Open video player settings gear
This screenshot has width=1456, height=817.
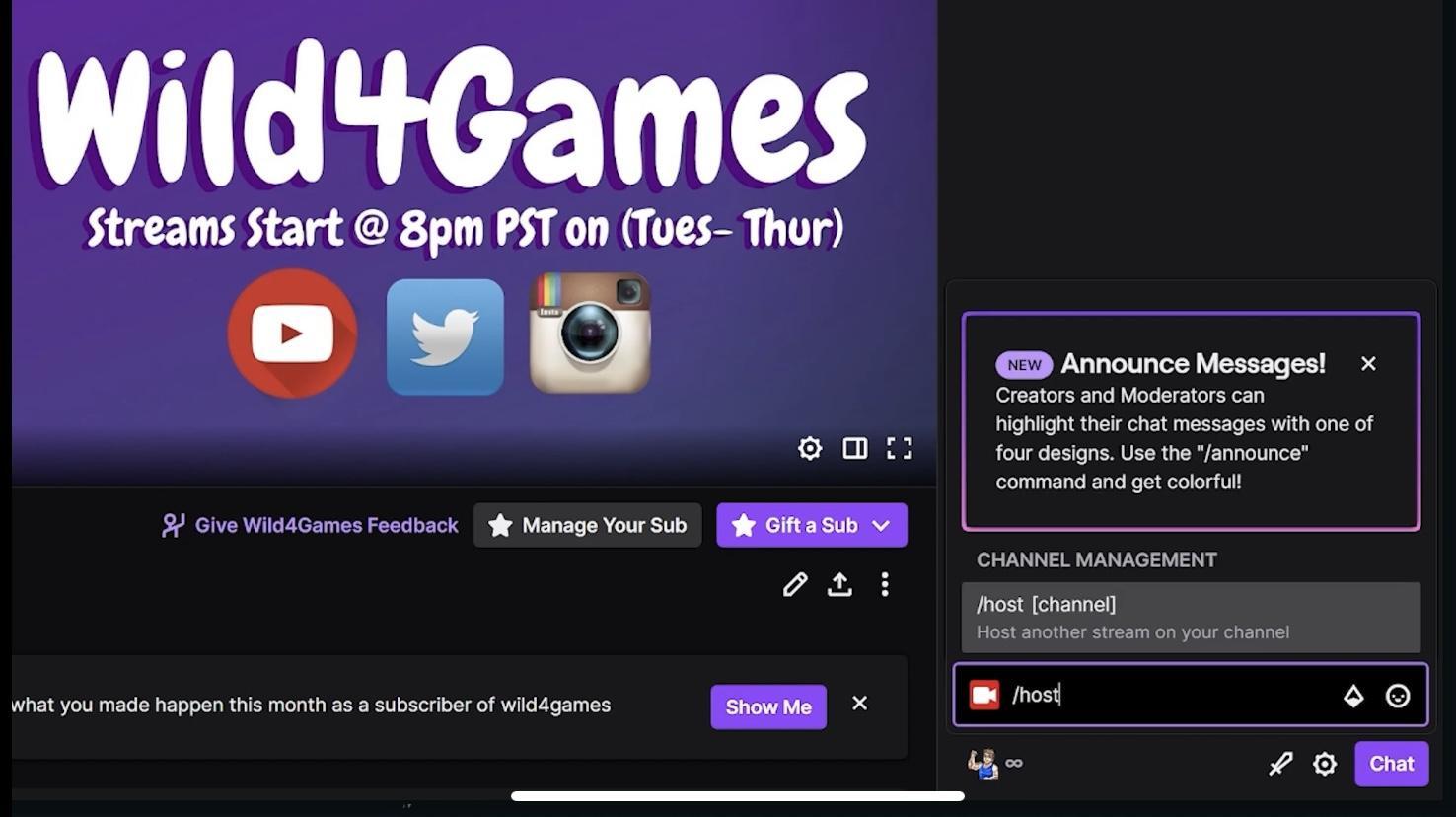coord(810,449)
